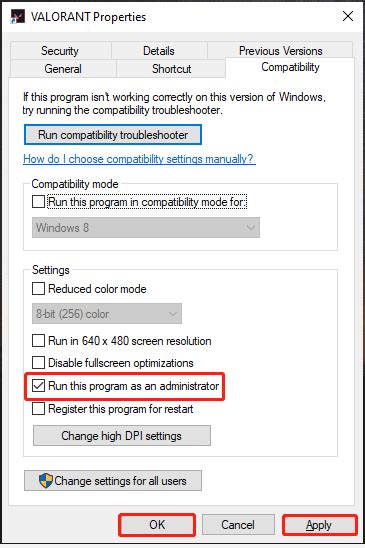Open the compatibility settings help link
The image size is (365, 548).
(x=139, y=159)
